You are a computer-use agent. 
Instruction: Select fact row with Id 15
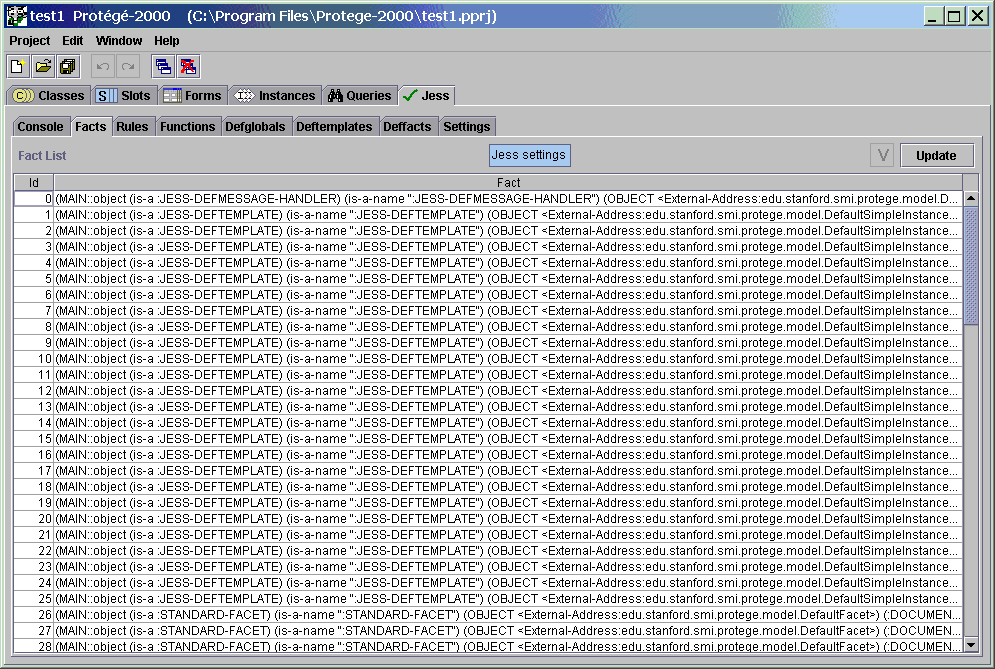click(489, 439)
